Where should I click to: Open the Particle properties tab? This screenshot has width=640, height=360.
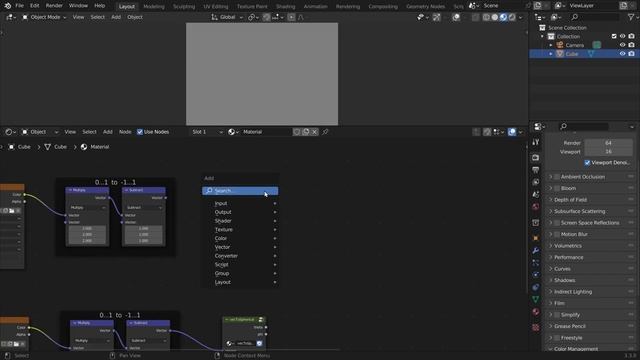click(x=536, y=262)
